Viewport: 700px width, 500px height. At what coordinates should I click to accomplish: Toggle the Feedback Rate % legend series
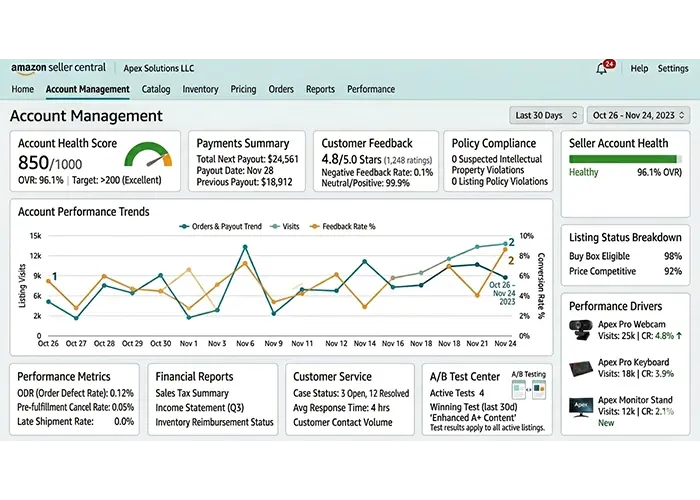pos(343,226)
